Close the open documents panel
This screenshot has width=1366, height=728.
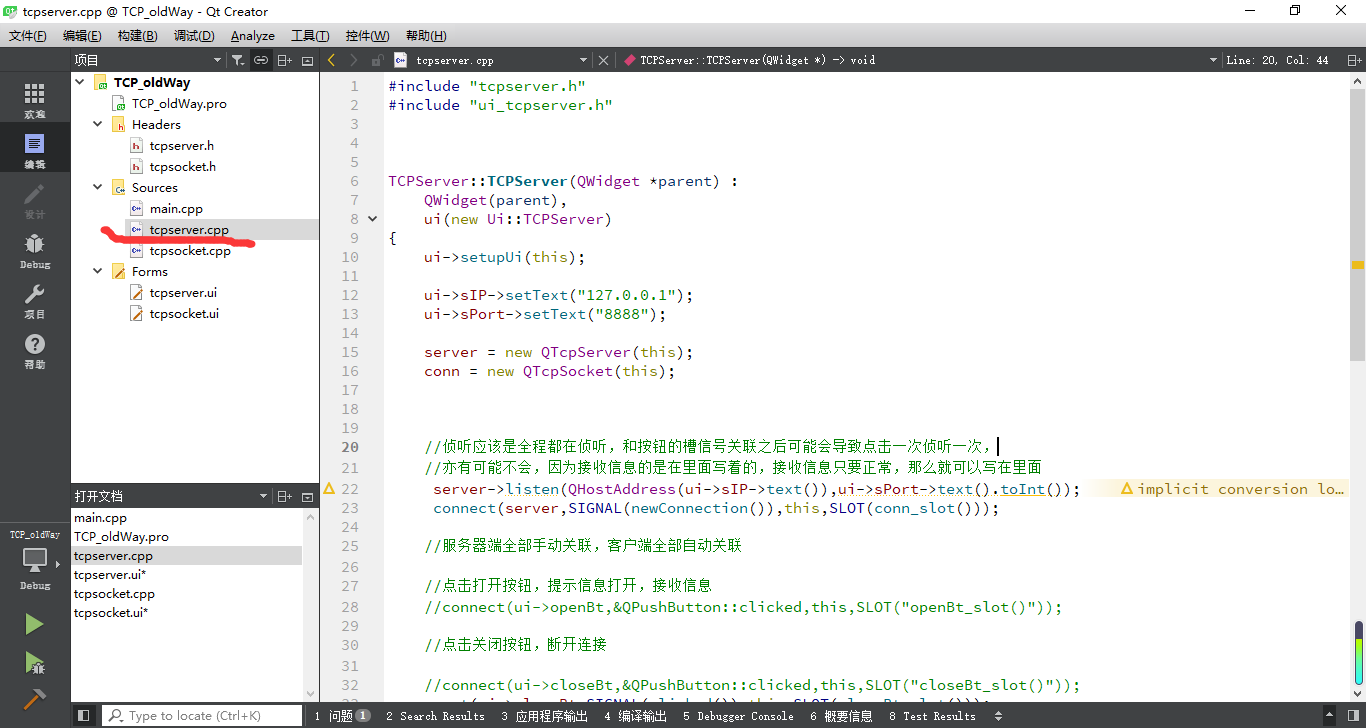pos(307,496)
